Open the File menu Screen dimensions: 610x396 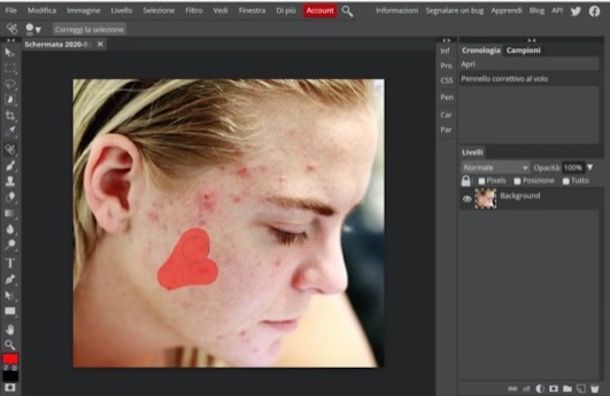pos(11,11)
